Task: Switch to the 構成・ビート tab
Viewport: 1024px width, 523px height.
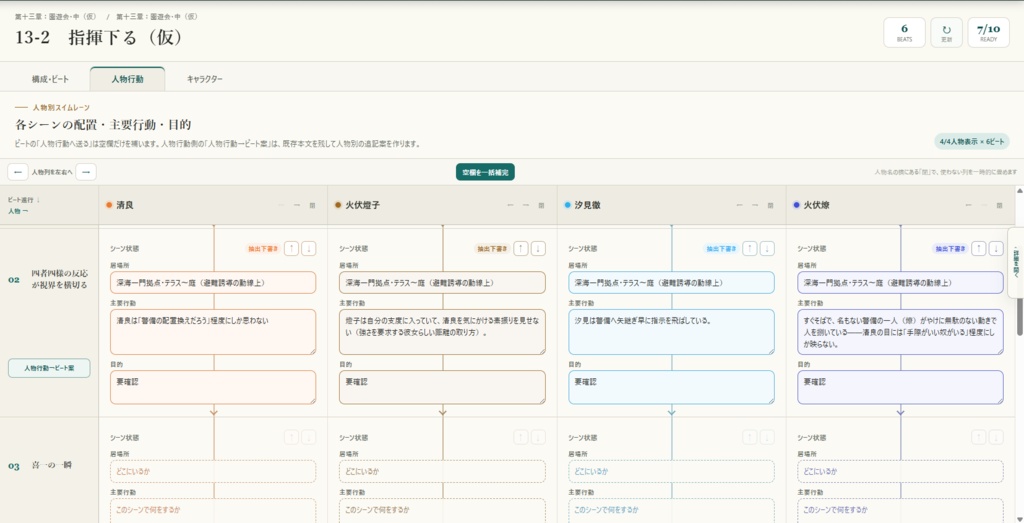Action: pos(50,79)
